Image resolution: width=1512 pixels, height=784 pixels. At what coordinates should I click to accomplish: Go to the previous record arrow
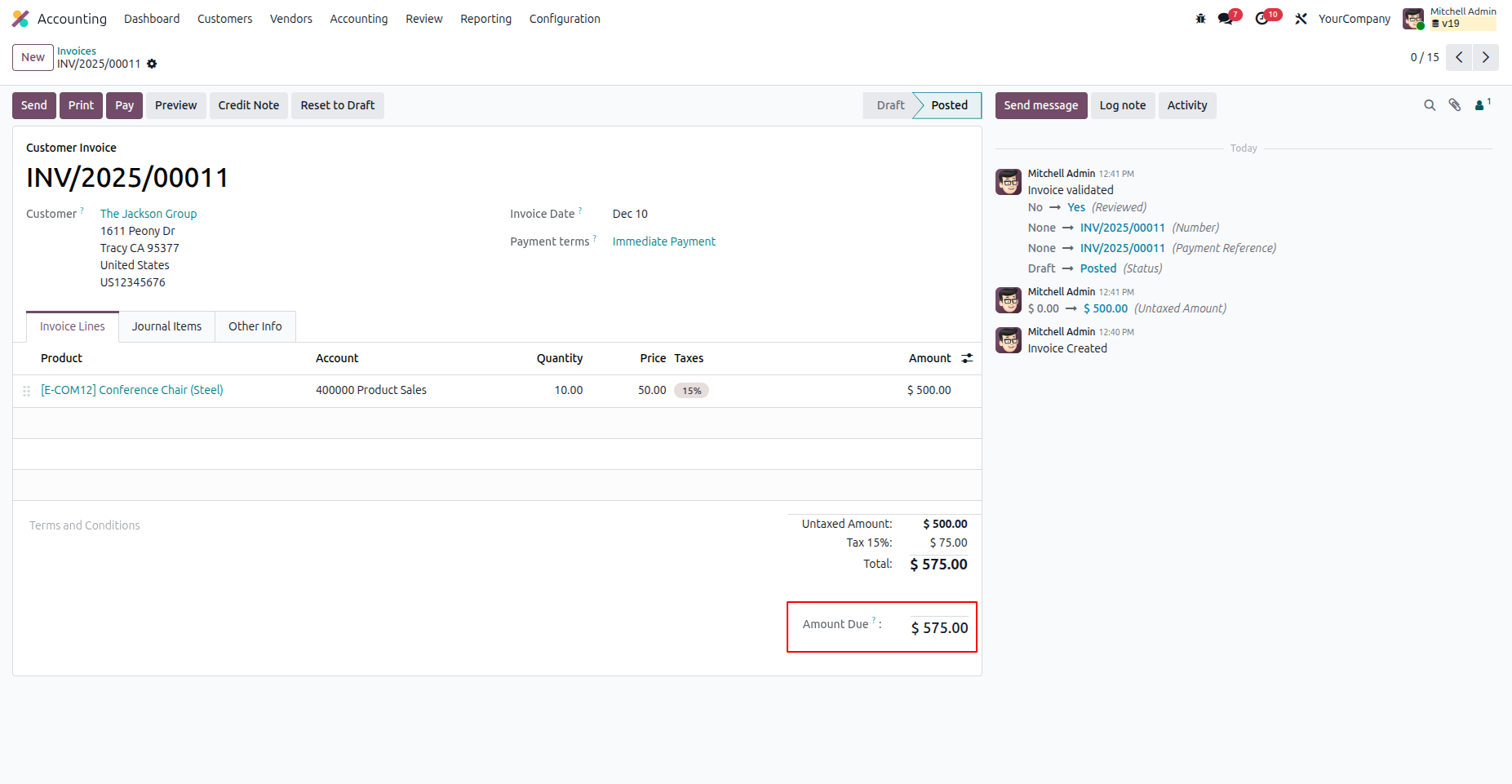point(1459,57)
